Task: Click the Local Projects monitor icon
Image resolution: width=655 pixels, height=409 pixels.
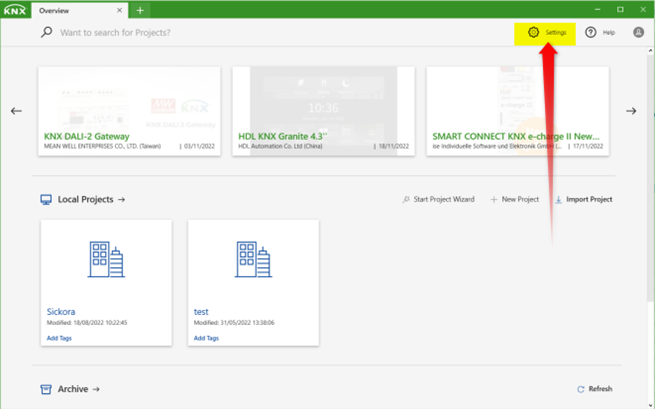Action: [46, 199]
